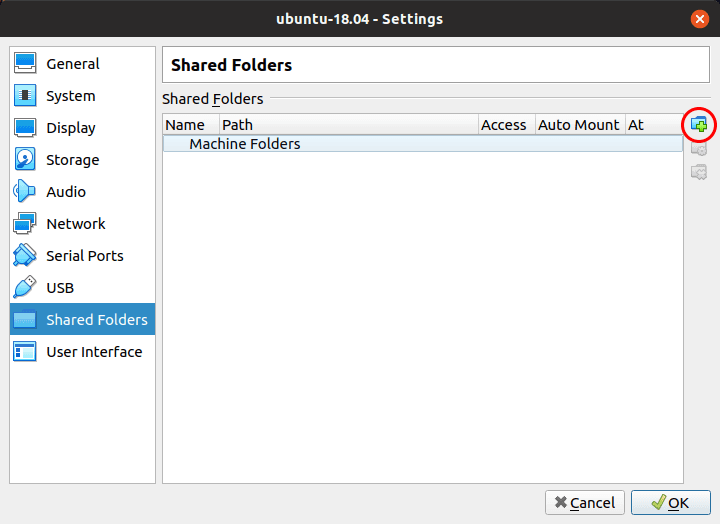
Task: Click the At column header
Action: tap(654, 124)
